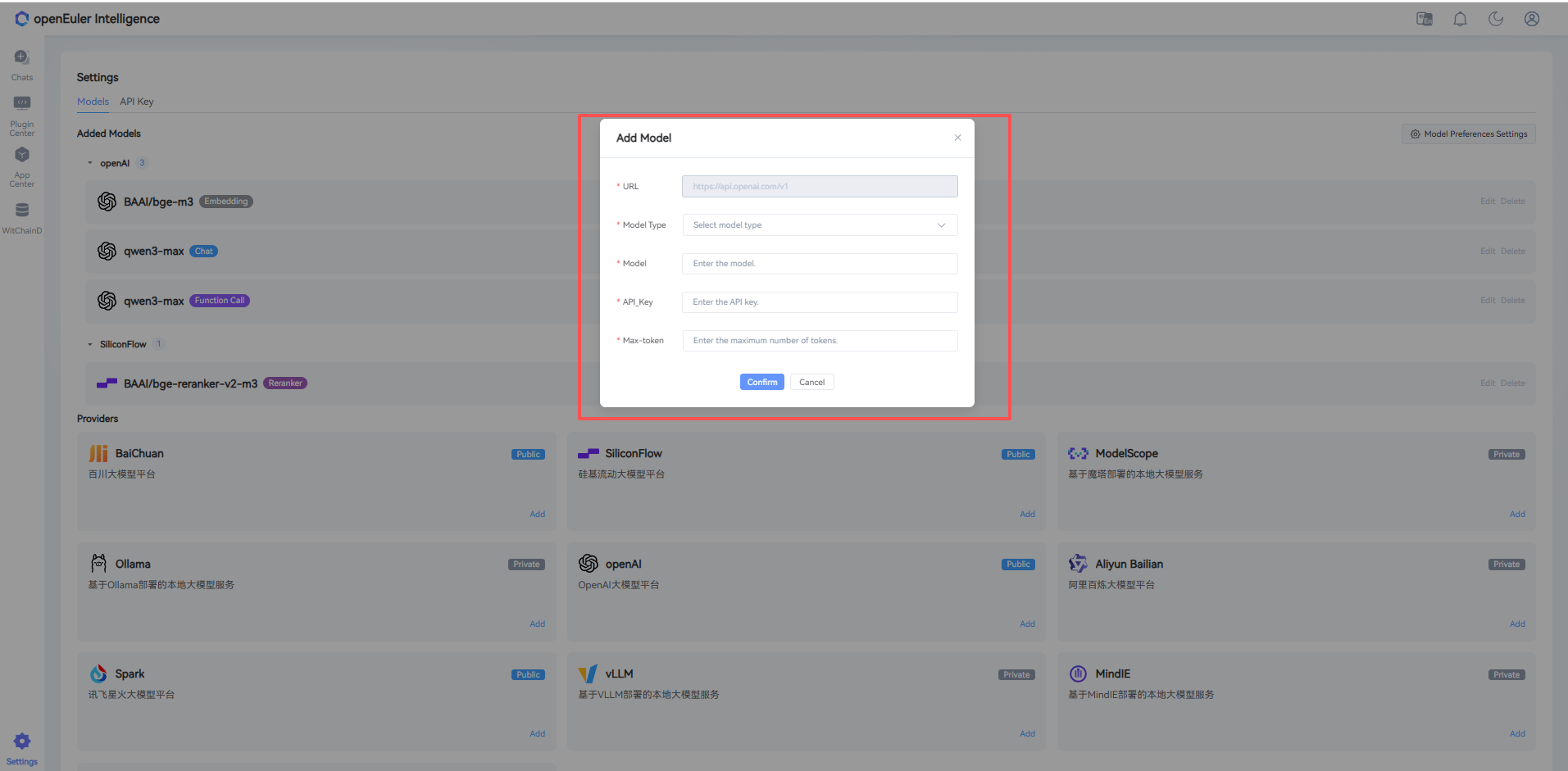Open the notifications bell
The width and height of the screenshot is (1568, 771).
[1461, 19]
